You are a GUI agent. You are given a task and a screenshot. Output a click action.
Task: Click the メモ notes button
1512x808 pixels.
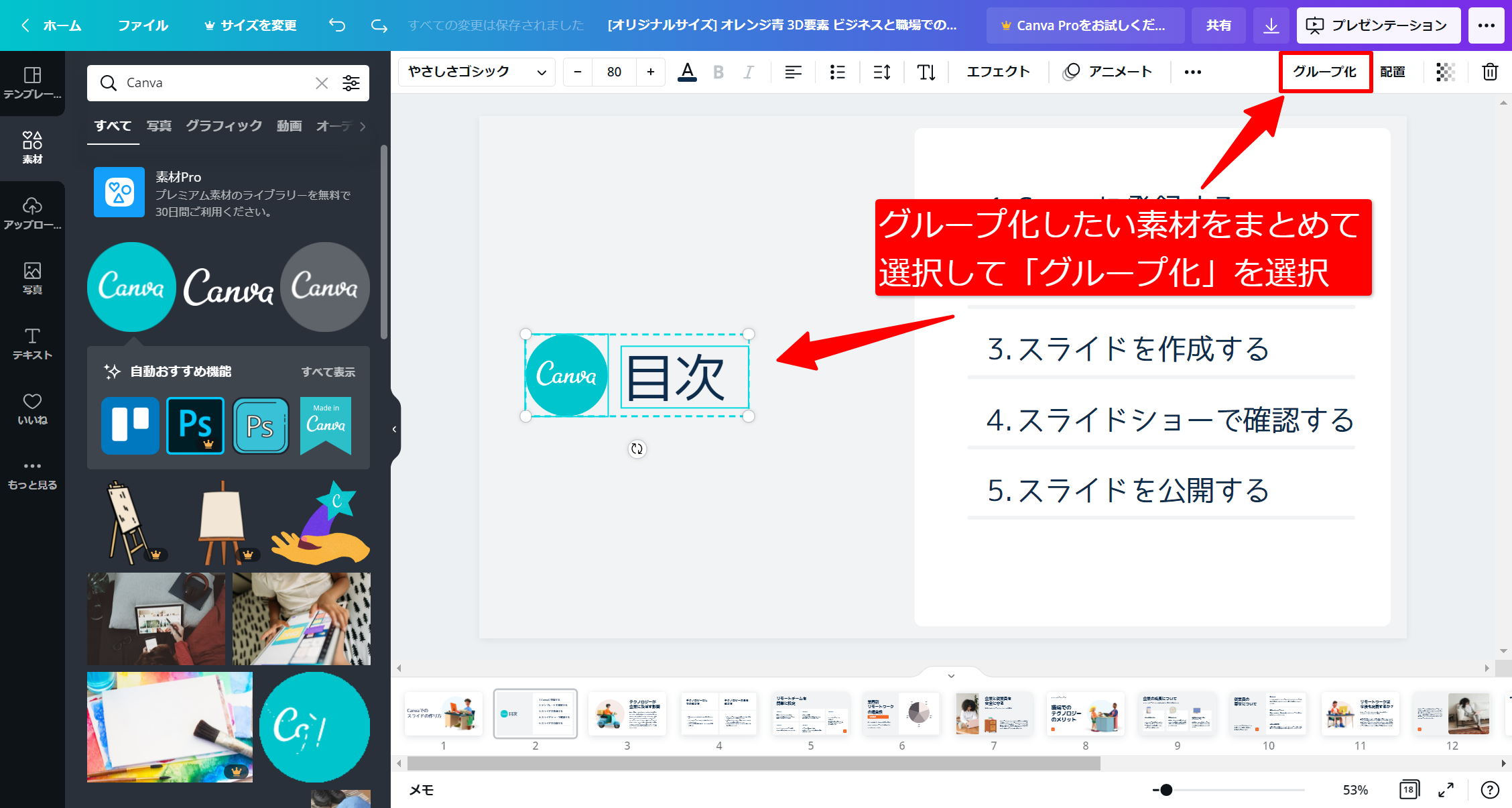click(422, 790)
